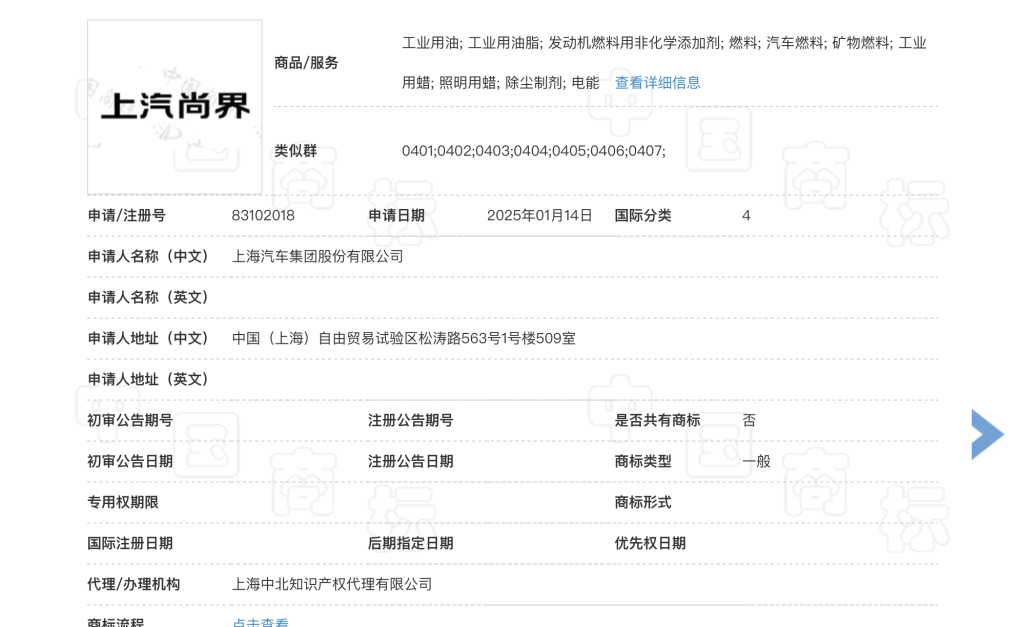
Task: Open the 查看详细信息 link
Action: click(x=657, y=83)
